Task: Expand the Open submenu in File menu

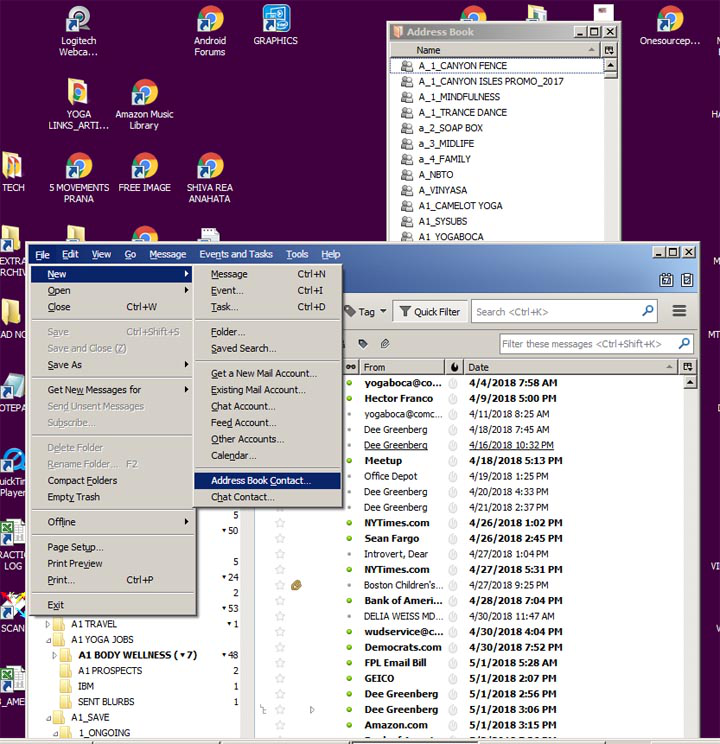Action: (112, 290)
